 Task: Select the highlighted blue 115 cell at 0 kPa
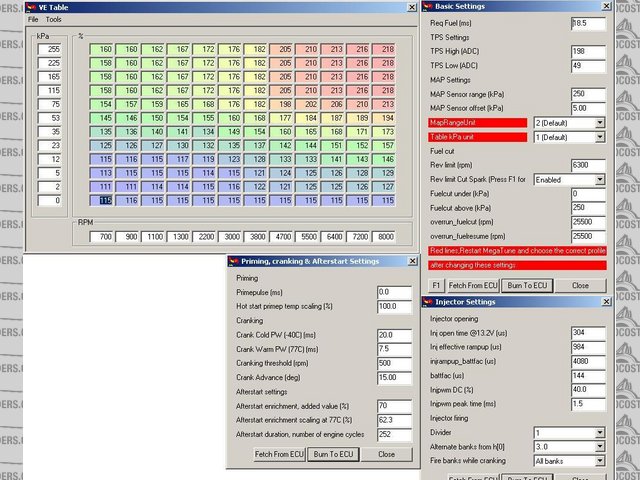coord(105,200)
